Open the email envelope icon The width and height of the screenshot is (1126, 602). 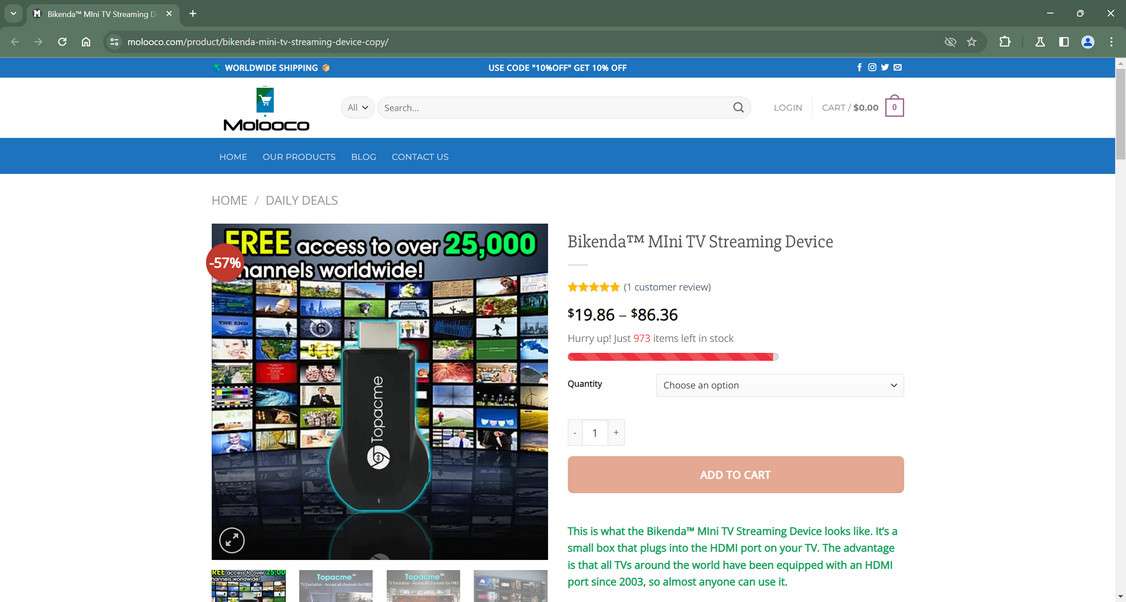(898, 68)
